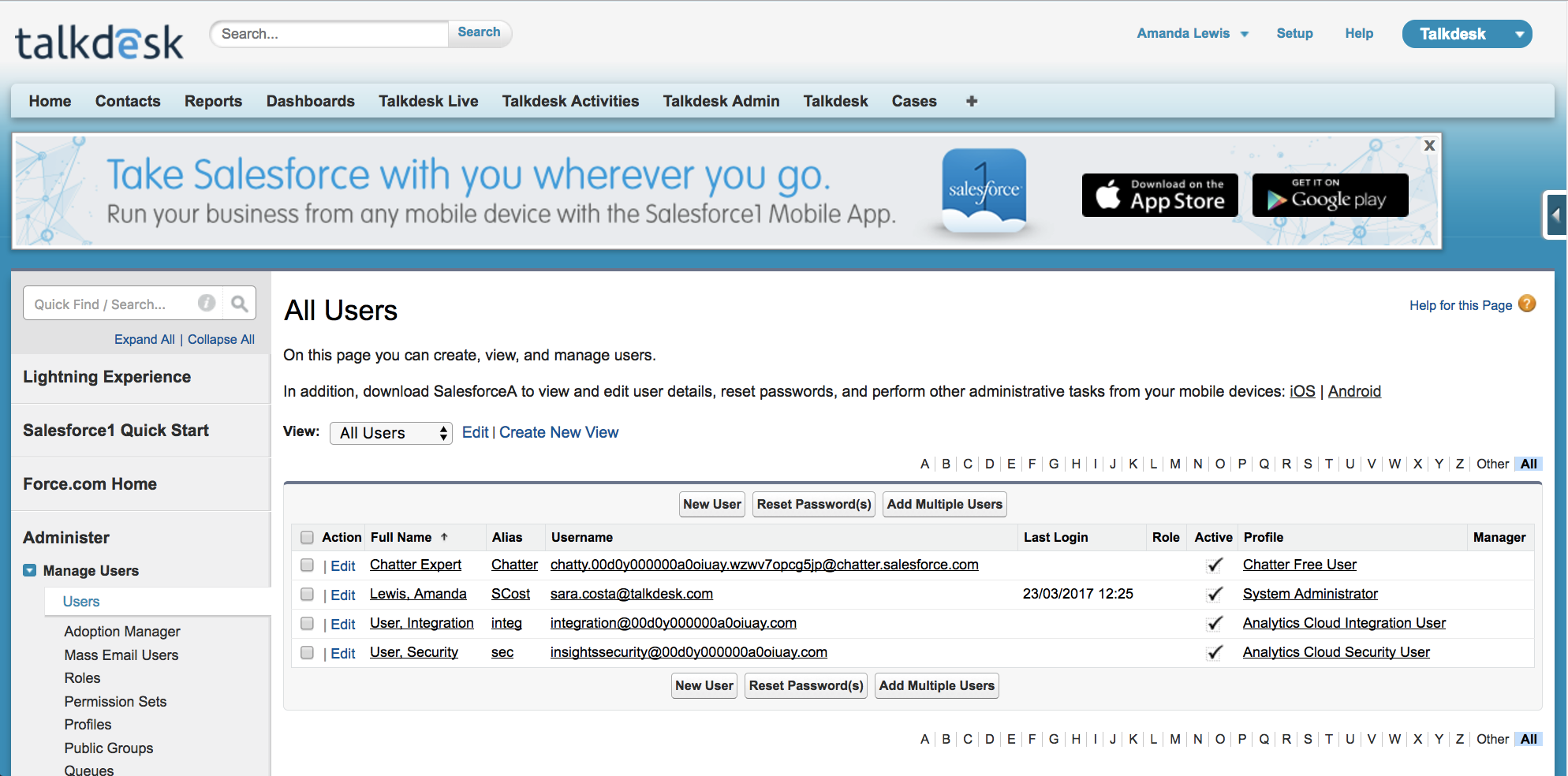The image size is (1568, 776).
Task: Open Force.com Home section
Action: [x=90, y=484]
